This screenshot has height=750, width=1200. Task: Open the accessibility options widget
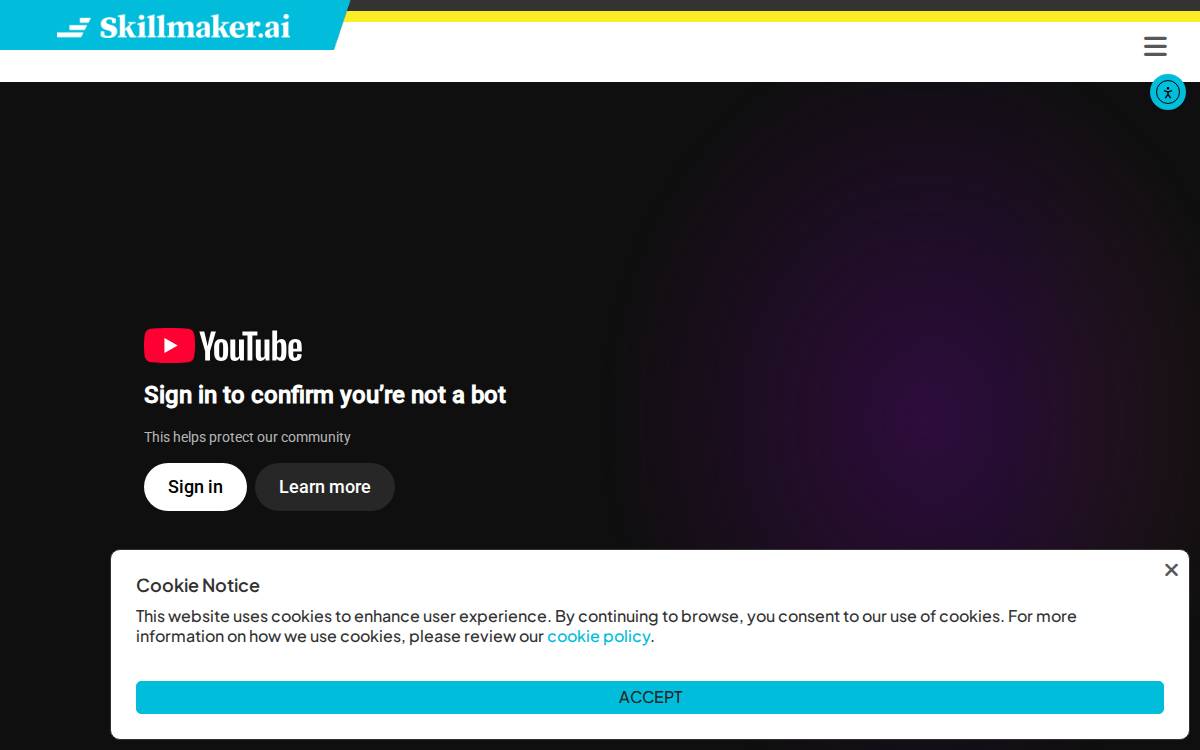pos(1167,93)
